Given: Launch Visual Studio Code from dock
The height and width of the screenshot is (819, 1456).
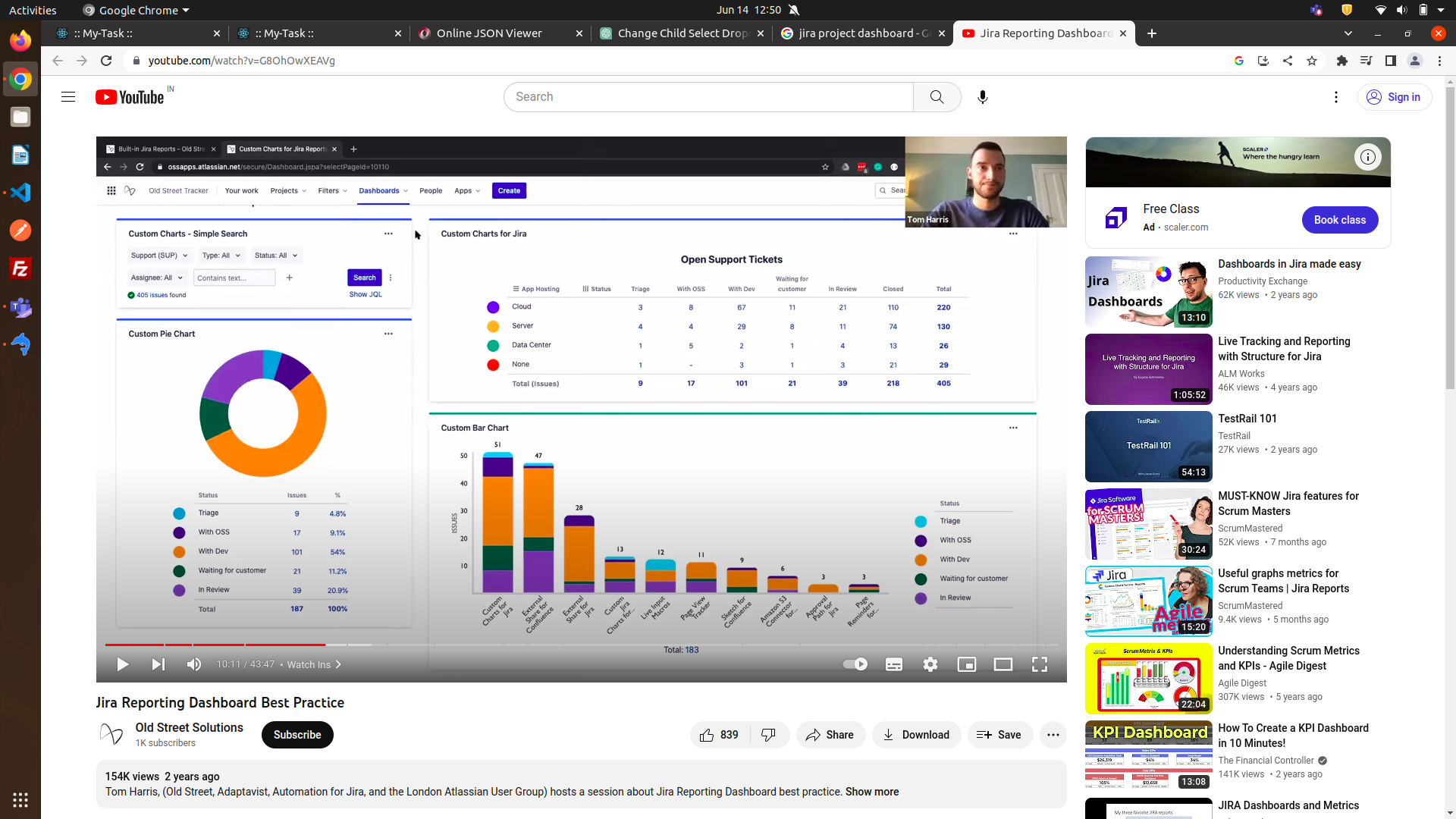Looking at the screenshot, I should [20, 193].
